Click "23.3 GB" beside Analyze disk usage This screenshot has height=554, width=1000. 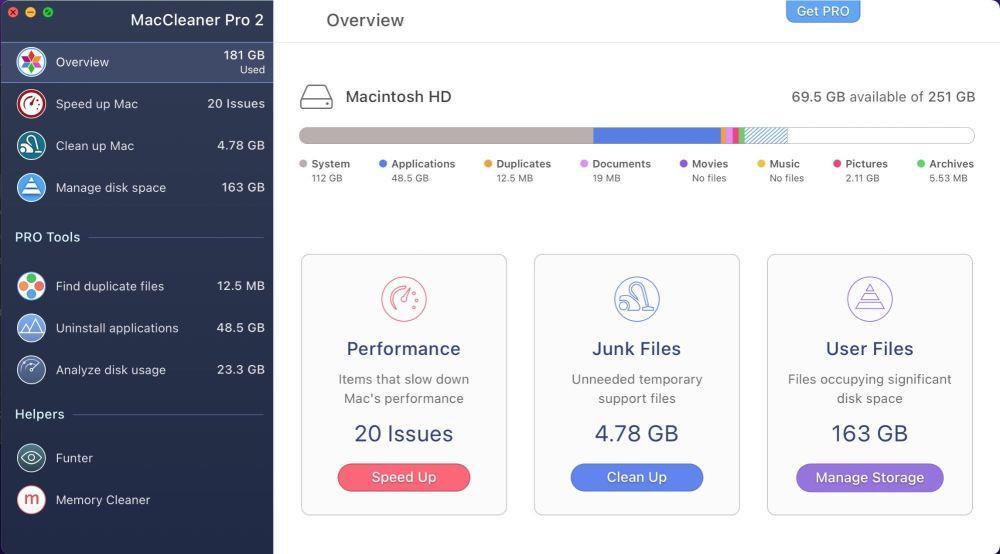tap(240, 370)
